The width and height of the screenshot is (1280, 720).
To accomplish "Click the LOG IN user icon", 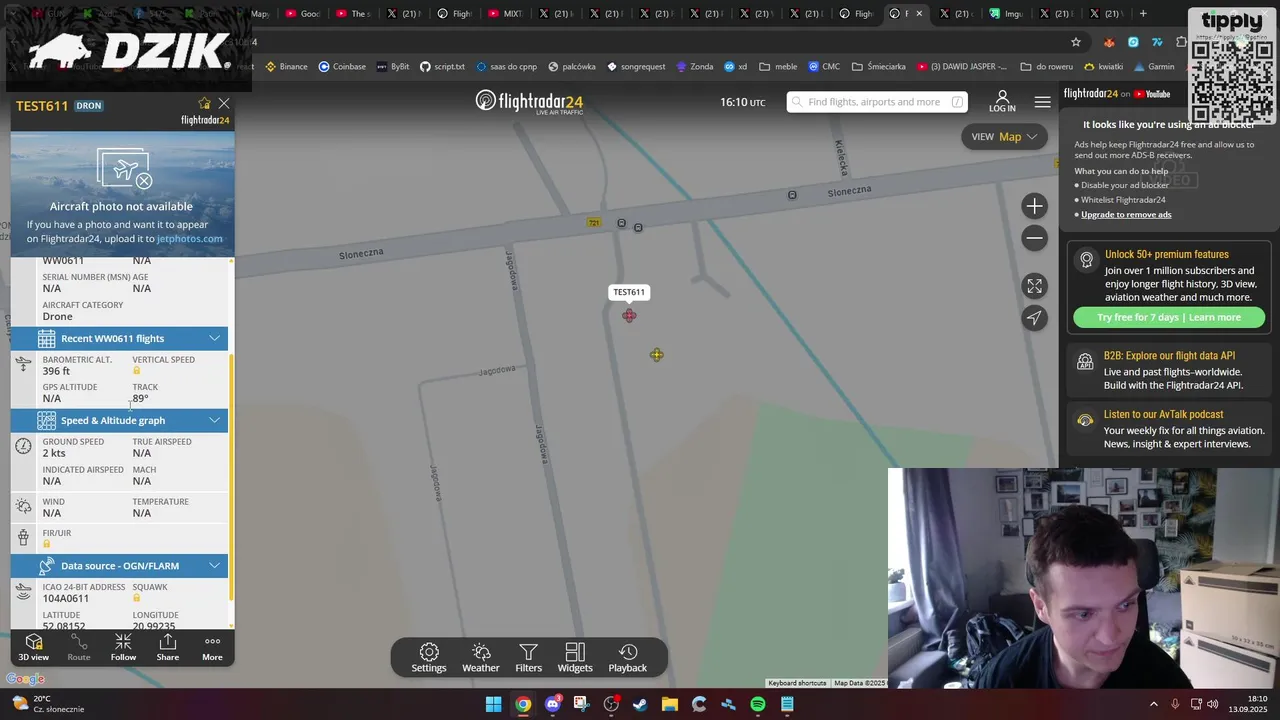I will coord(1002,102).
